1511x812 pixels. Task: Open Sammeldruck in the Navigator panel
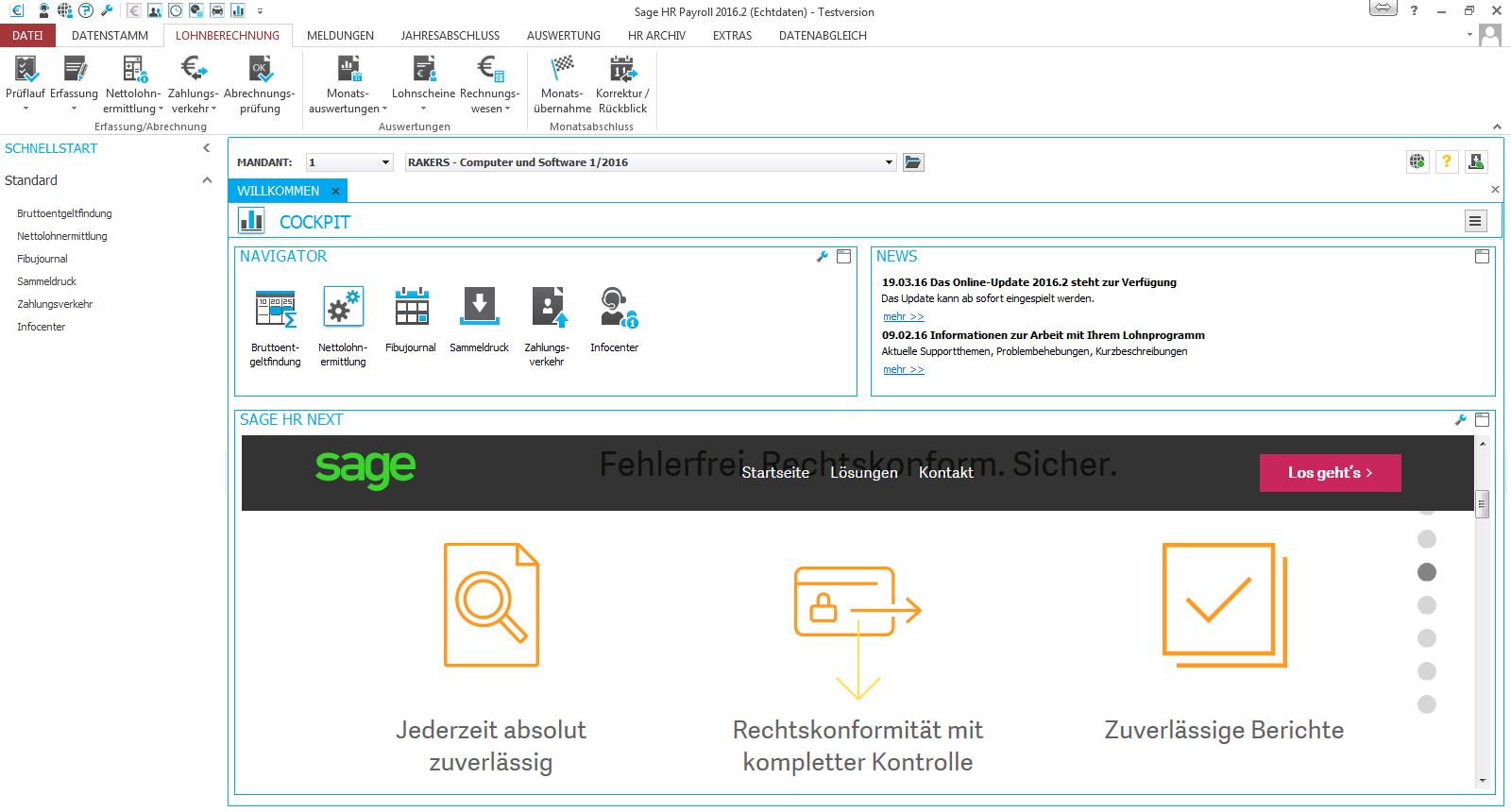click(x=480, y=308)
